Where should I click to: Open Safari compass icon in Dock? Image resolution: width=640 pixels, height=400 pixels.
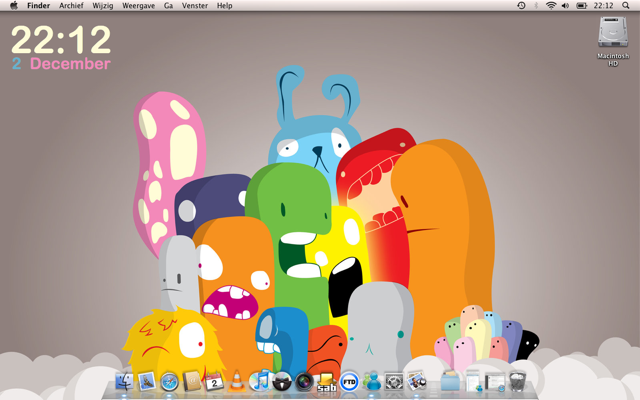click(x=169, y=382)
